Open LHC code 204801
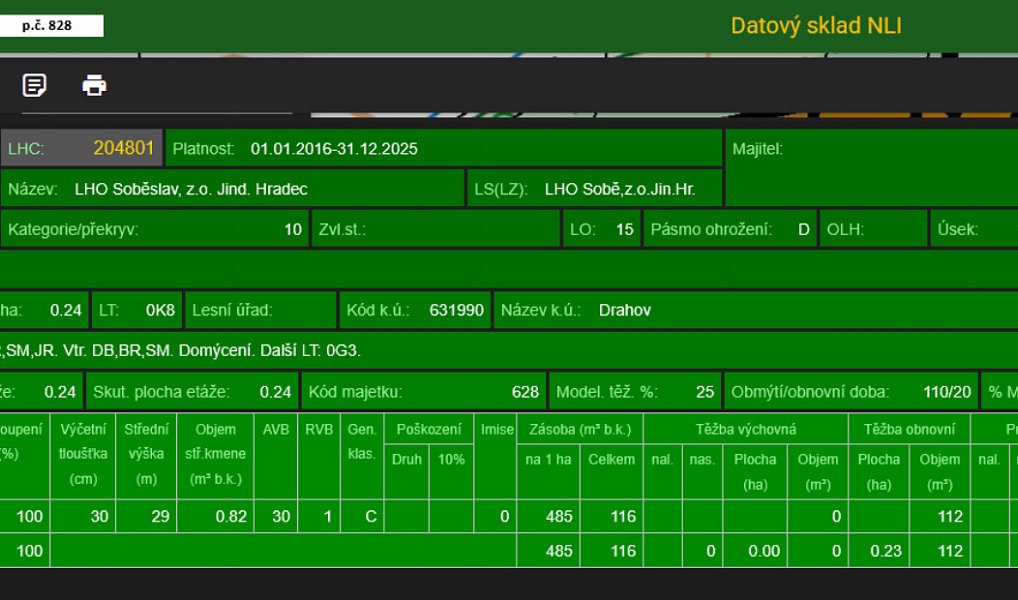1018x600 pixels. coord(123,148)
